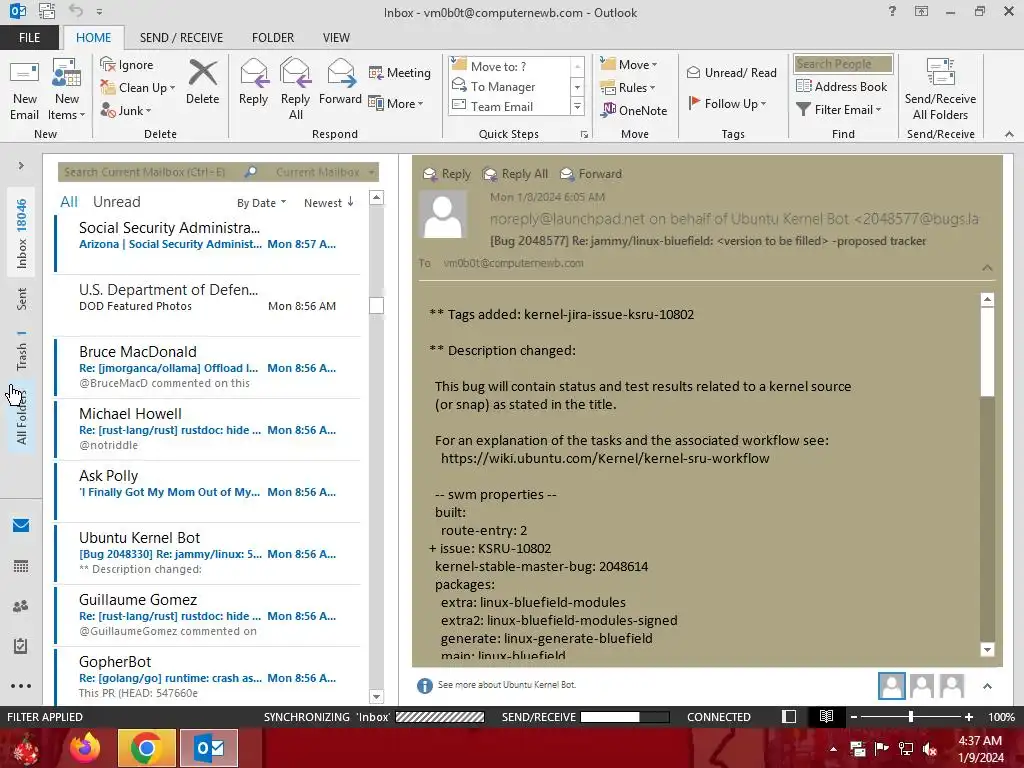The width and height of the screenshot is (1024, 768).
Task: Show Unread messages only
Action: click(116, 202)
